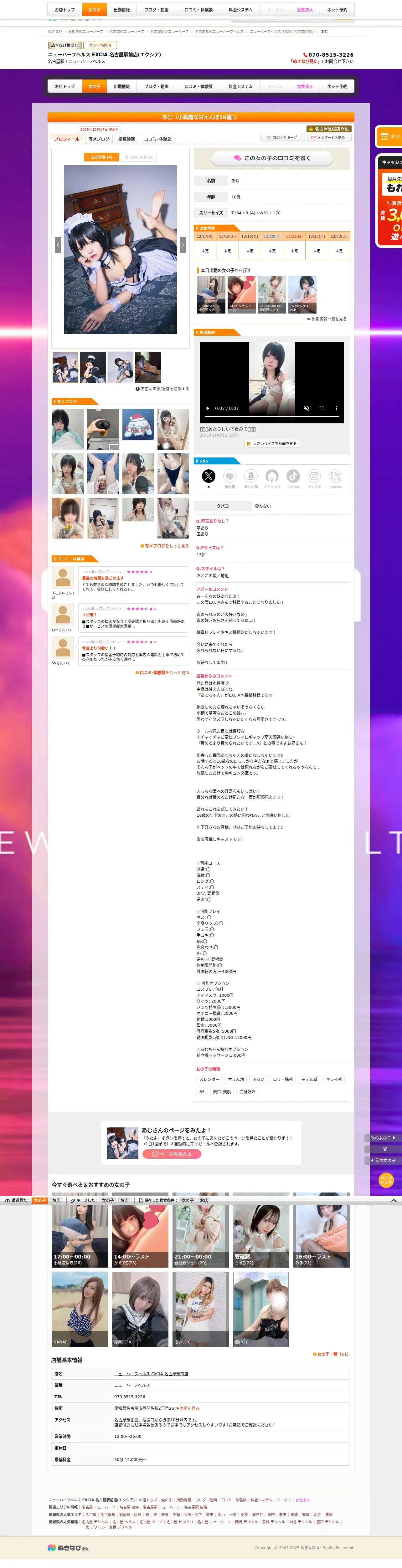402x1568 pixels.
Task: Open 一覧 in the side navigation
Action: pos(383,1149)
